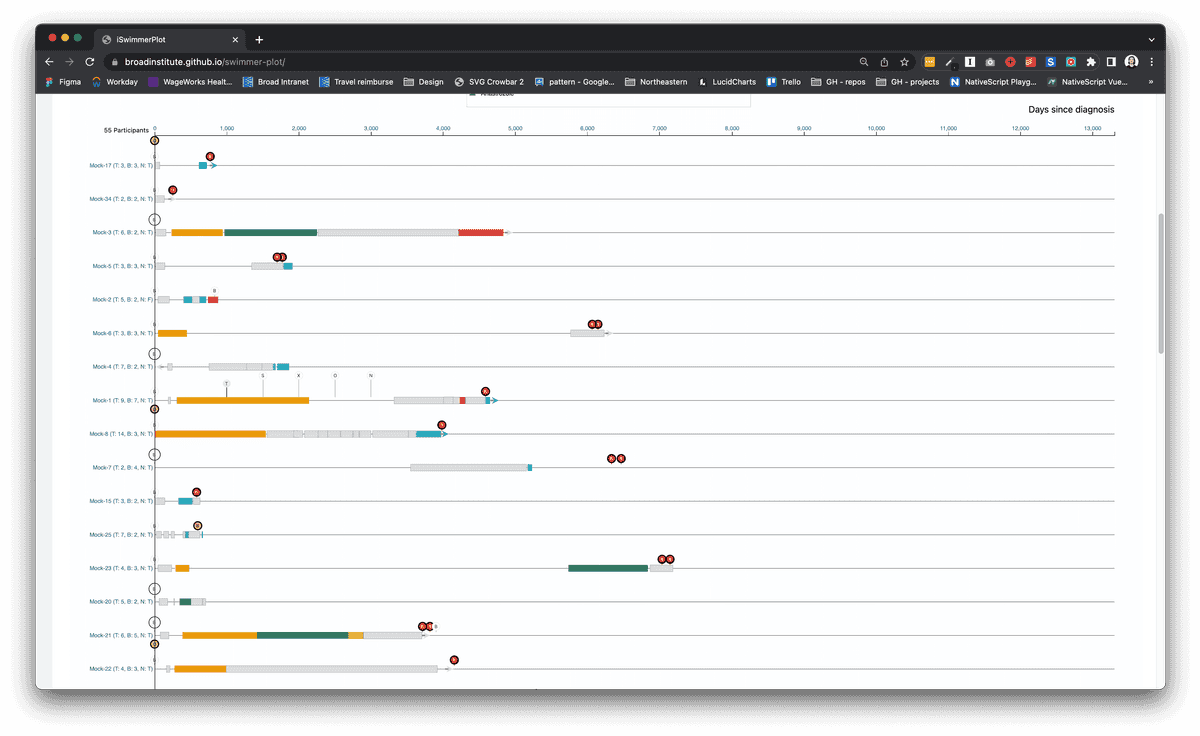The width and height of the screenshot is (1200, 736).
Task: Click the browser reload button
Action: click(90, 61)
